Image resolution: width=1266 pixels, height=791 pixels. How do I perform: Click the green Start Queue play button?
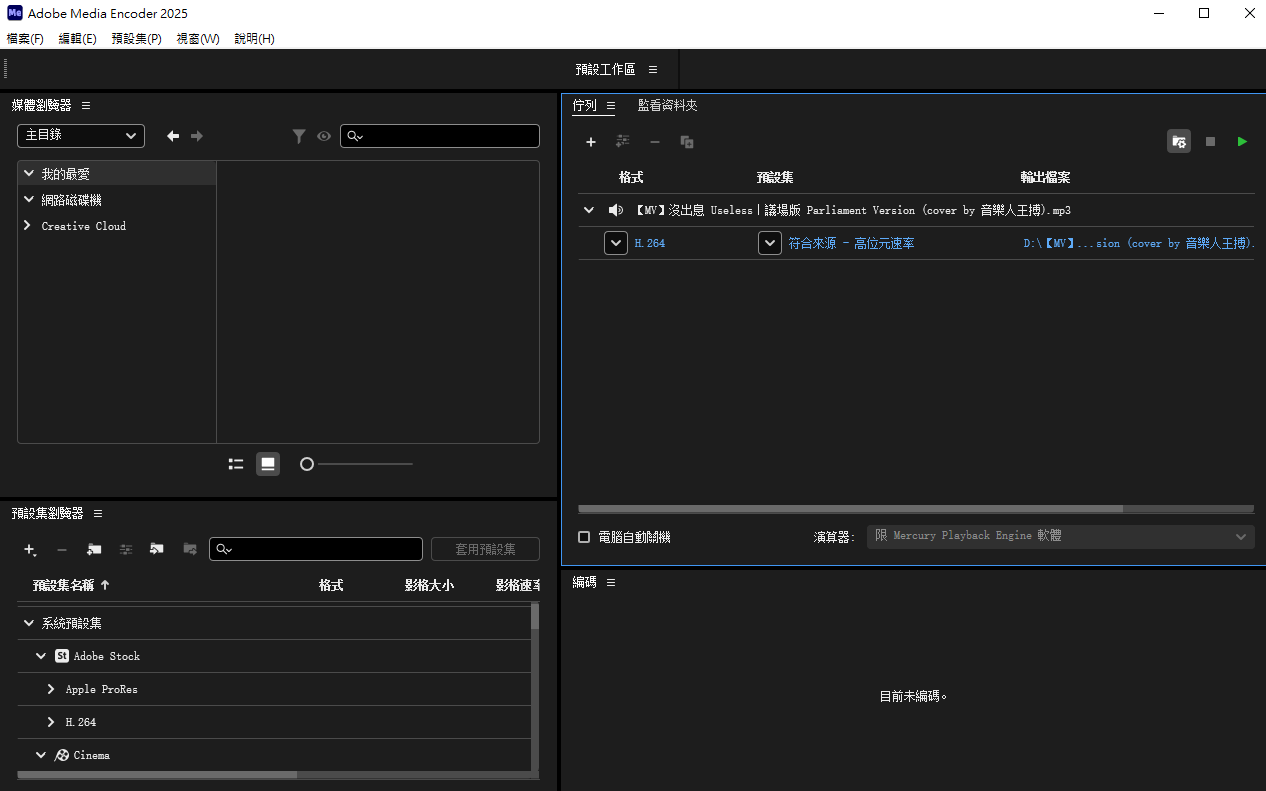[x=1242, y=142]
